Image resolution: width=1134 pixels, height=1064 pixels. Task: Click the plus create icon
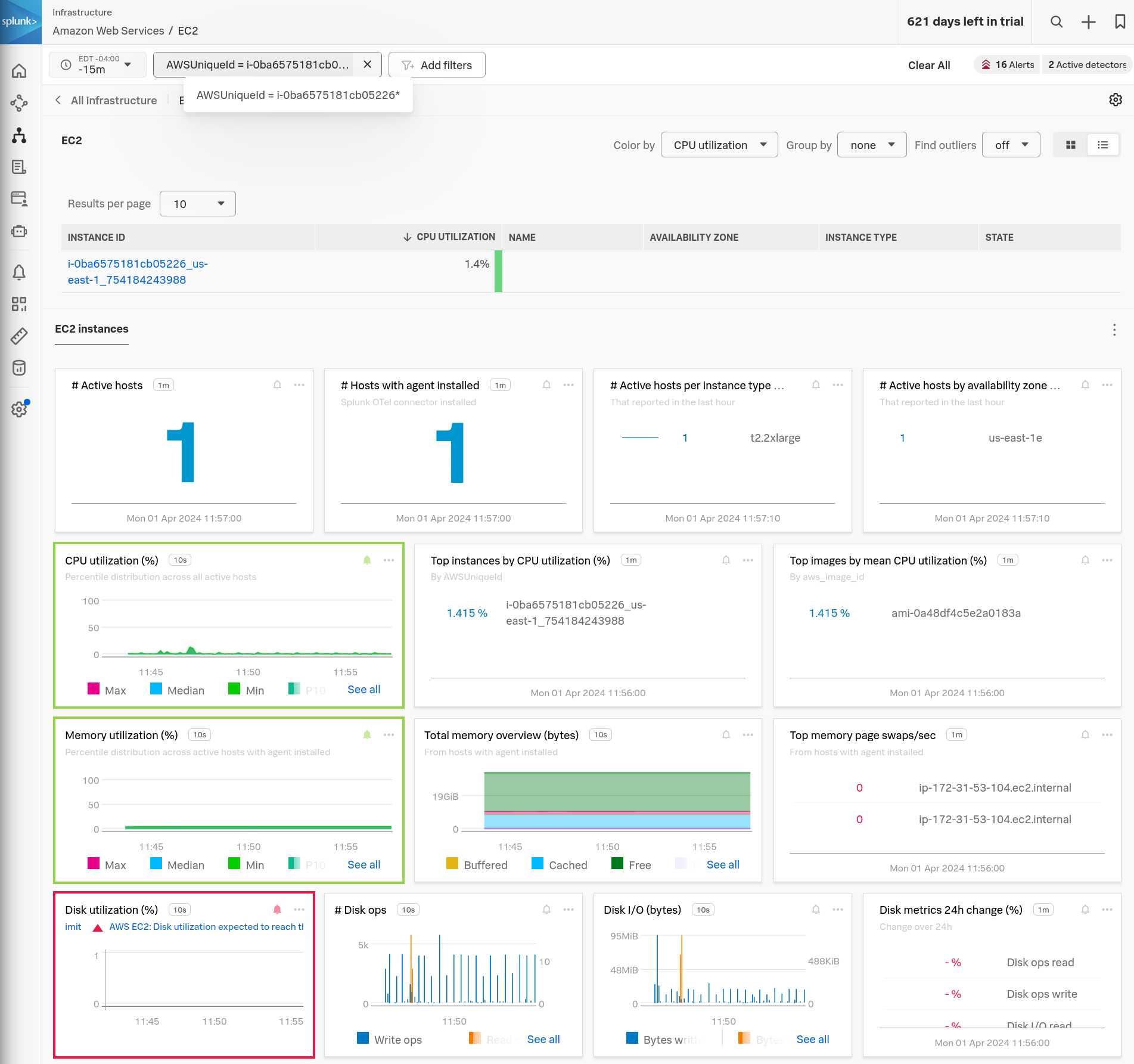point(1089,22)
